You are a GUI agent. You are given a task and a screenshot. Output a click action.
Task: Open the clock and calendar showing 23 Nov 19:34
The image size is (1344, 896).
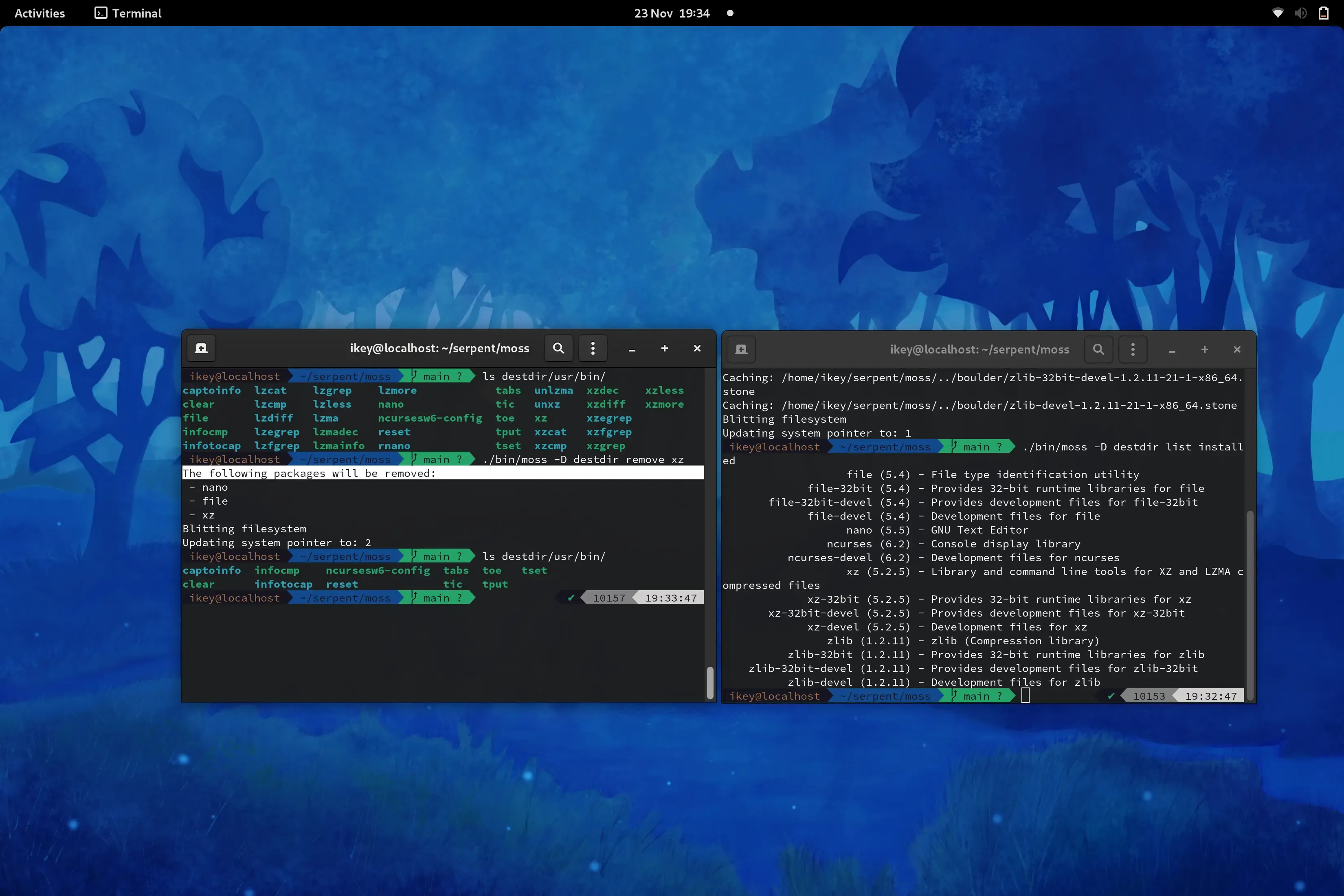click(x=672, y=13)
